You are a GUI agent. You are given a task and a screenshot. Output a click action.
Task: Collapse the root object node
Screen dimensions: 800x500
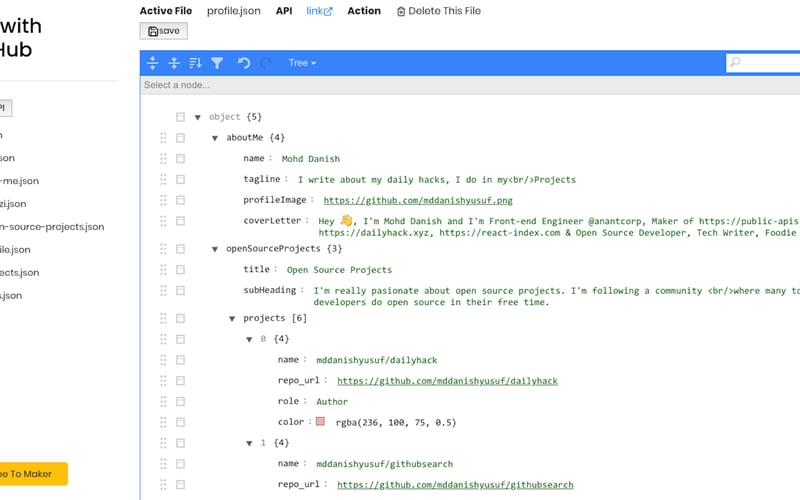(x=197, y=117)
